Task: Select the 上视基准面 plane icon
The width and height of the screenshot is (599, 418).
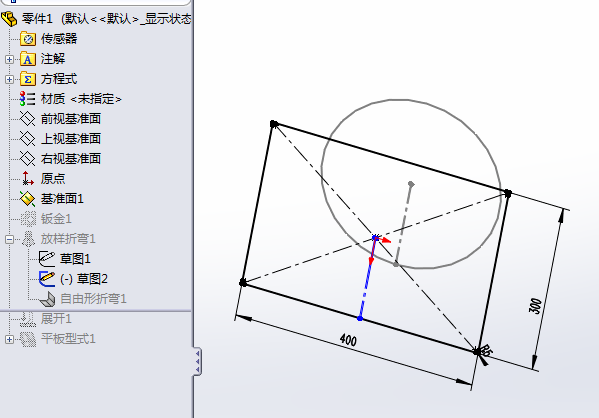Action: click(x=28, y=138)
